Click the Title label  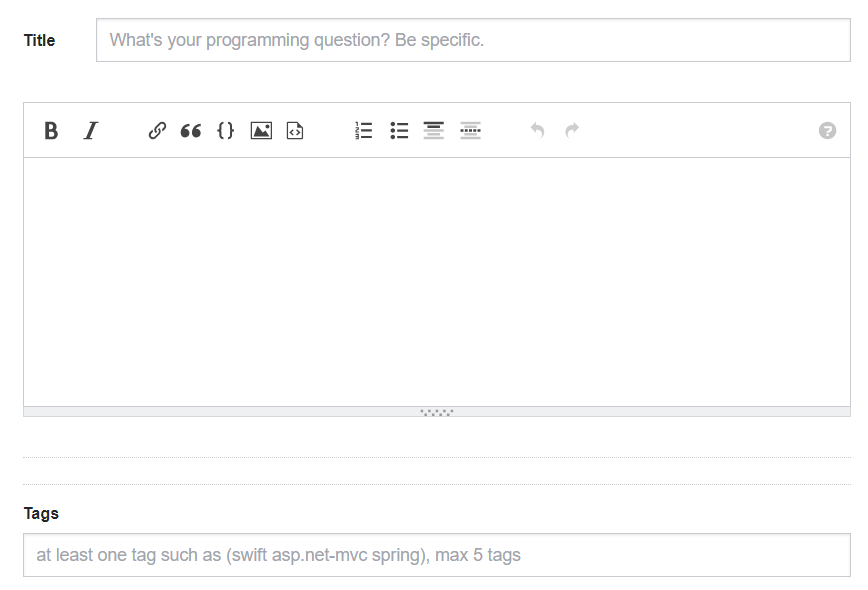[40, 41]
